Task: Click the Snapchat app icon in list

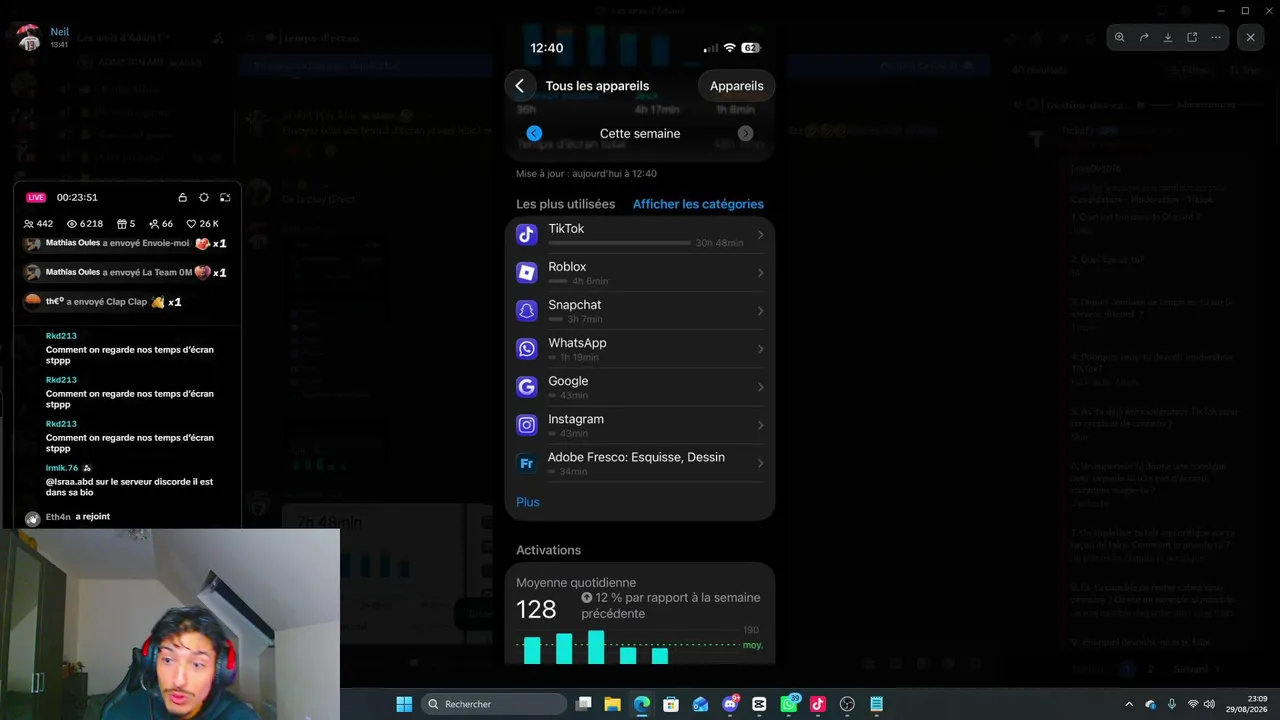Action: [x=527, y=311]
